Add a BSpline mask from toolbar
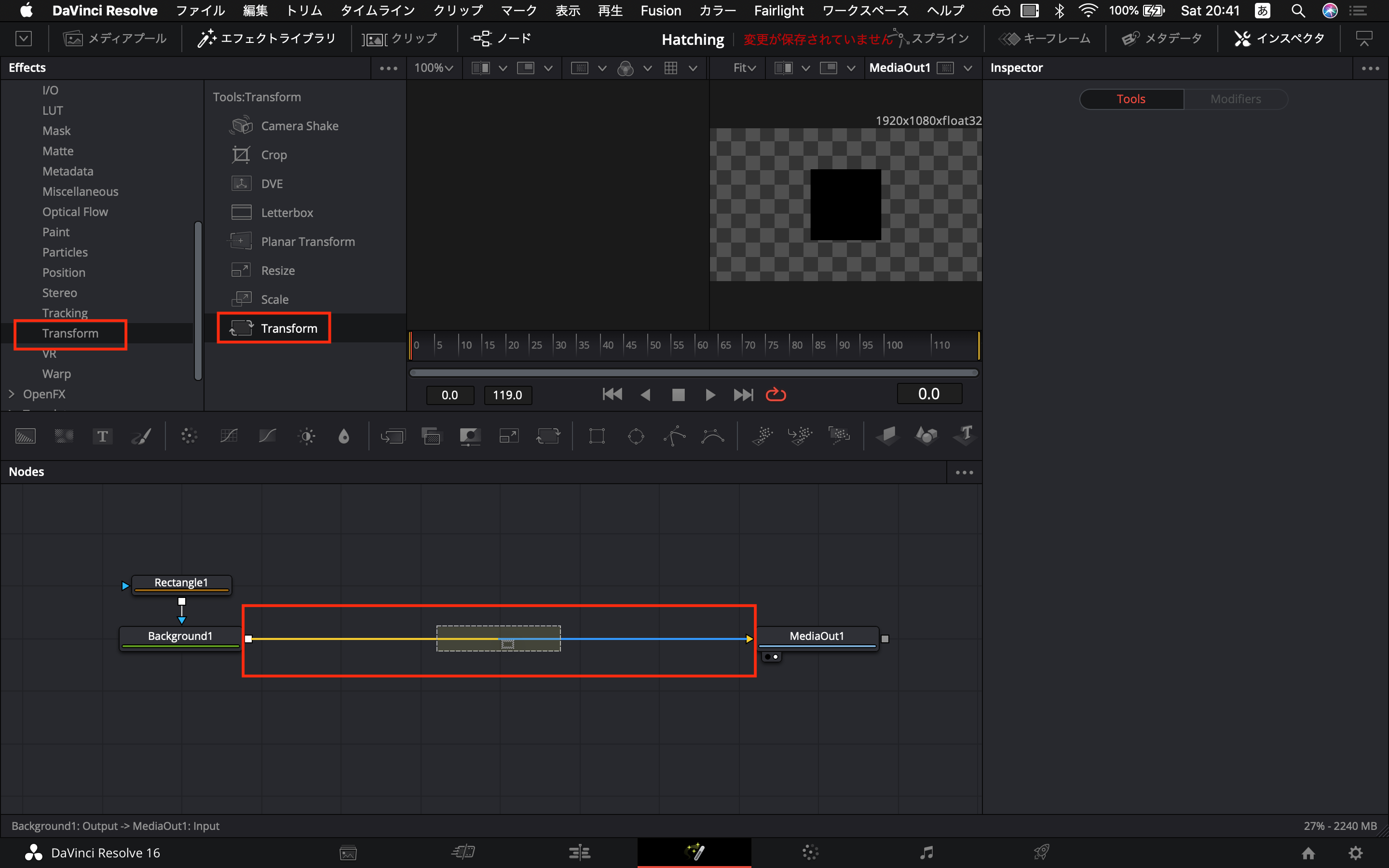The height and width of the screenshot is (868, 1389). [713, 436]
